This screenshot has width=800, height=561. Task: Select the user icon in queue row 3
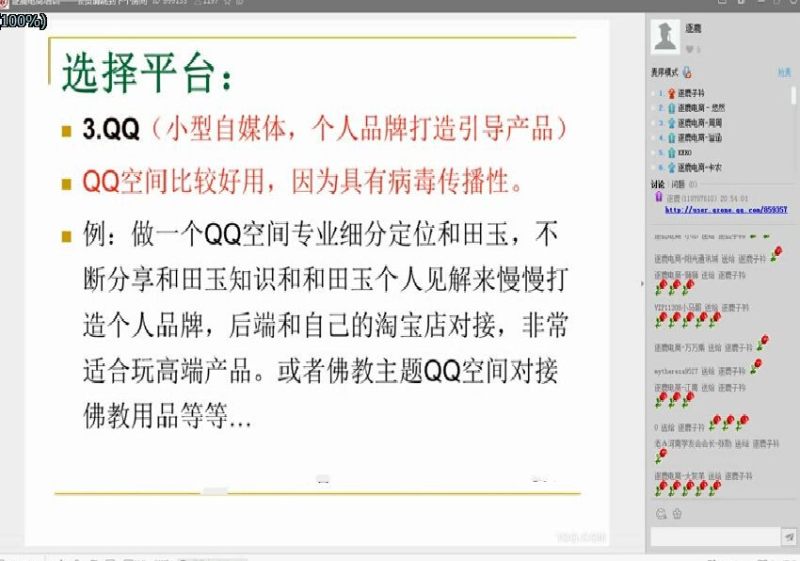pos(671,123)
